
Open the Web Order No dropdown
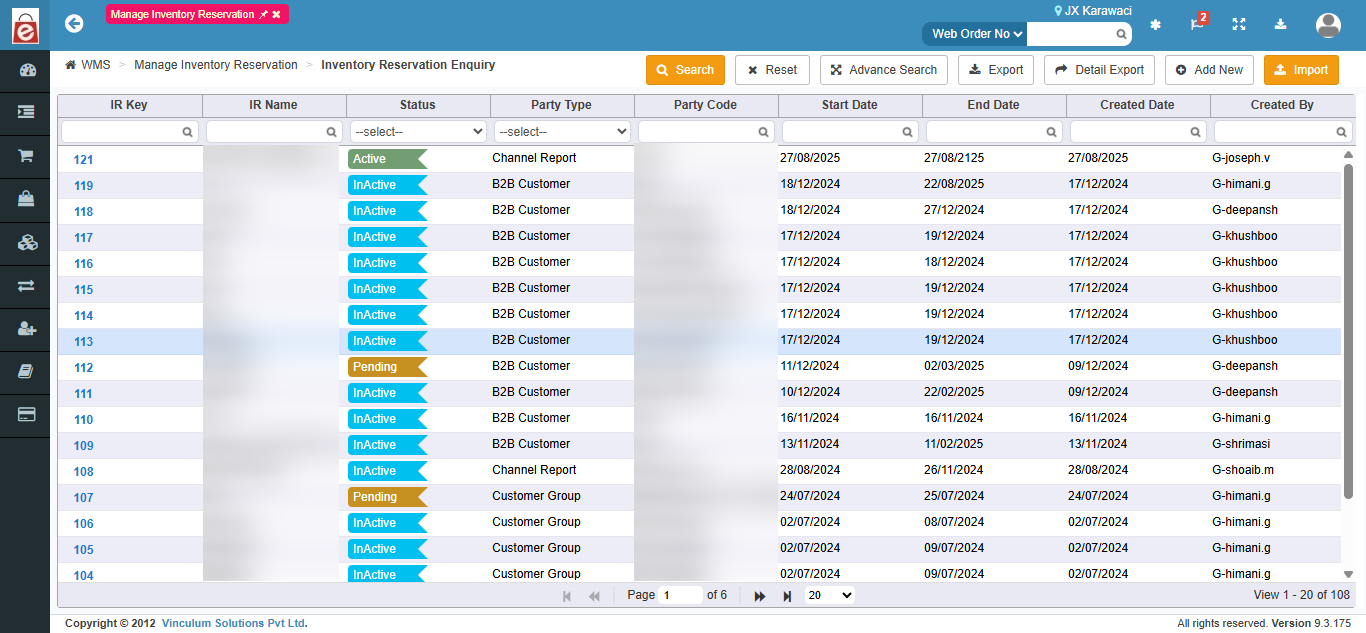coord(976,34)
